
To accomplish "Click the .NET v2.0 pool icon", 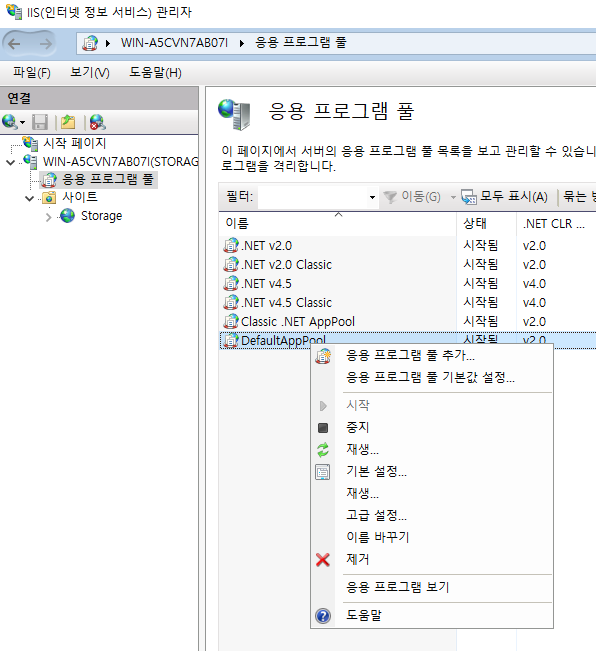I will pyautogui.click(x=231, y=245).
